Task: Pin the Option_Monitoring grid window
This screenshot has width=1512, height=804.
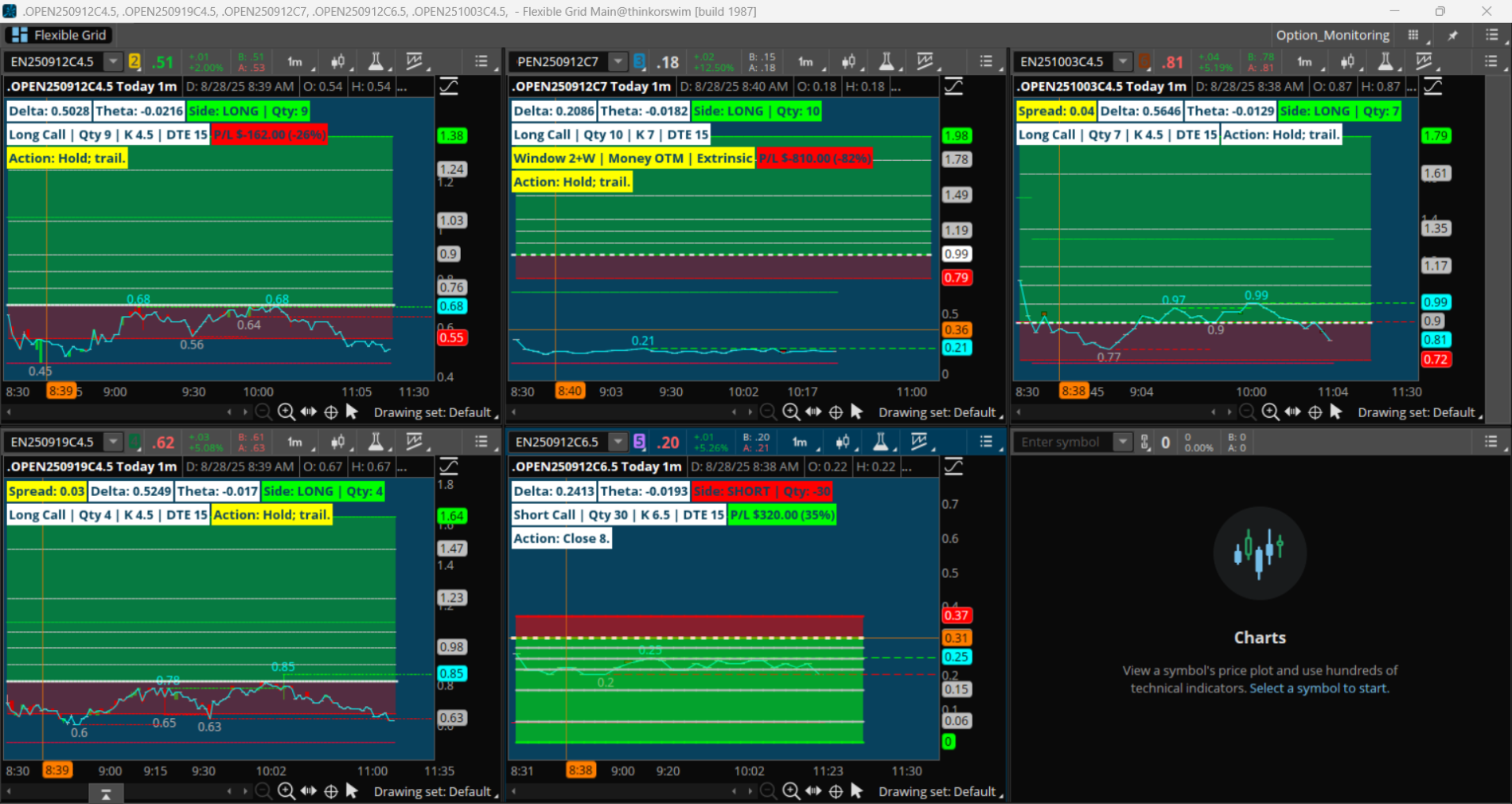Action: click(1453, 35)
